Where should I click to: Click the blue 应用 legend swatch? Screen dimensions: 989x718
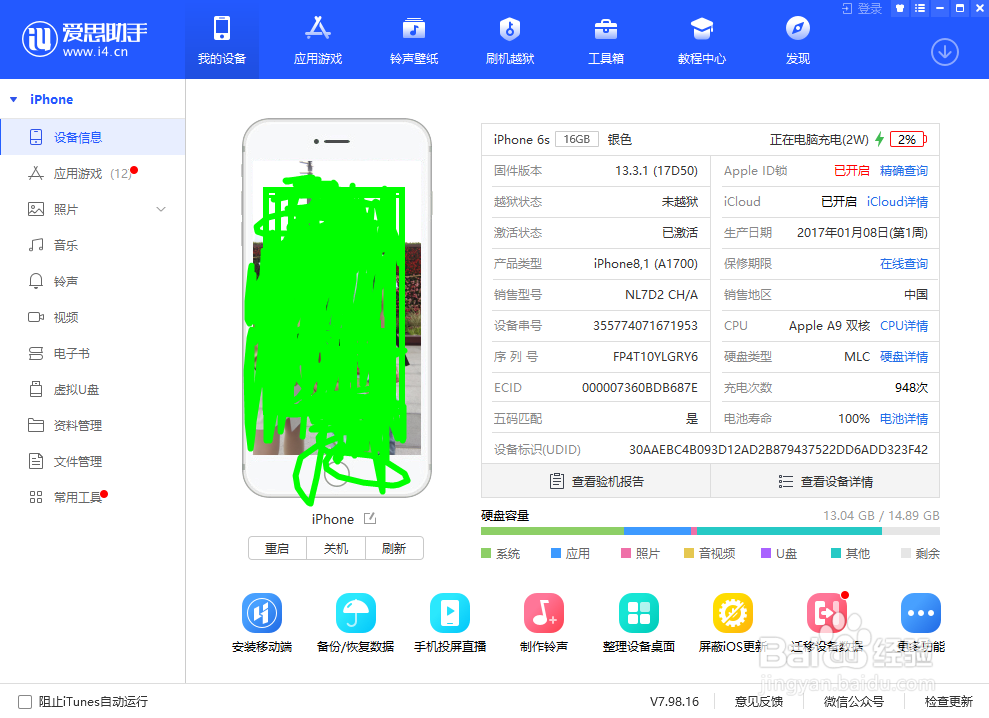point(556,553)
